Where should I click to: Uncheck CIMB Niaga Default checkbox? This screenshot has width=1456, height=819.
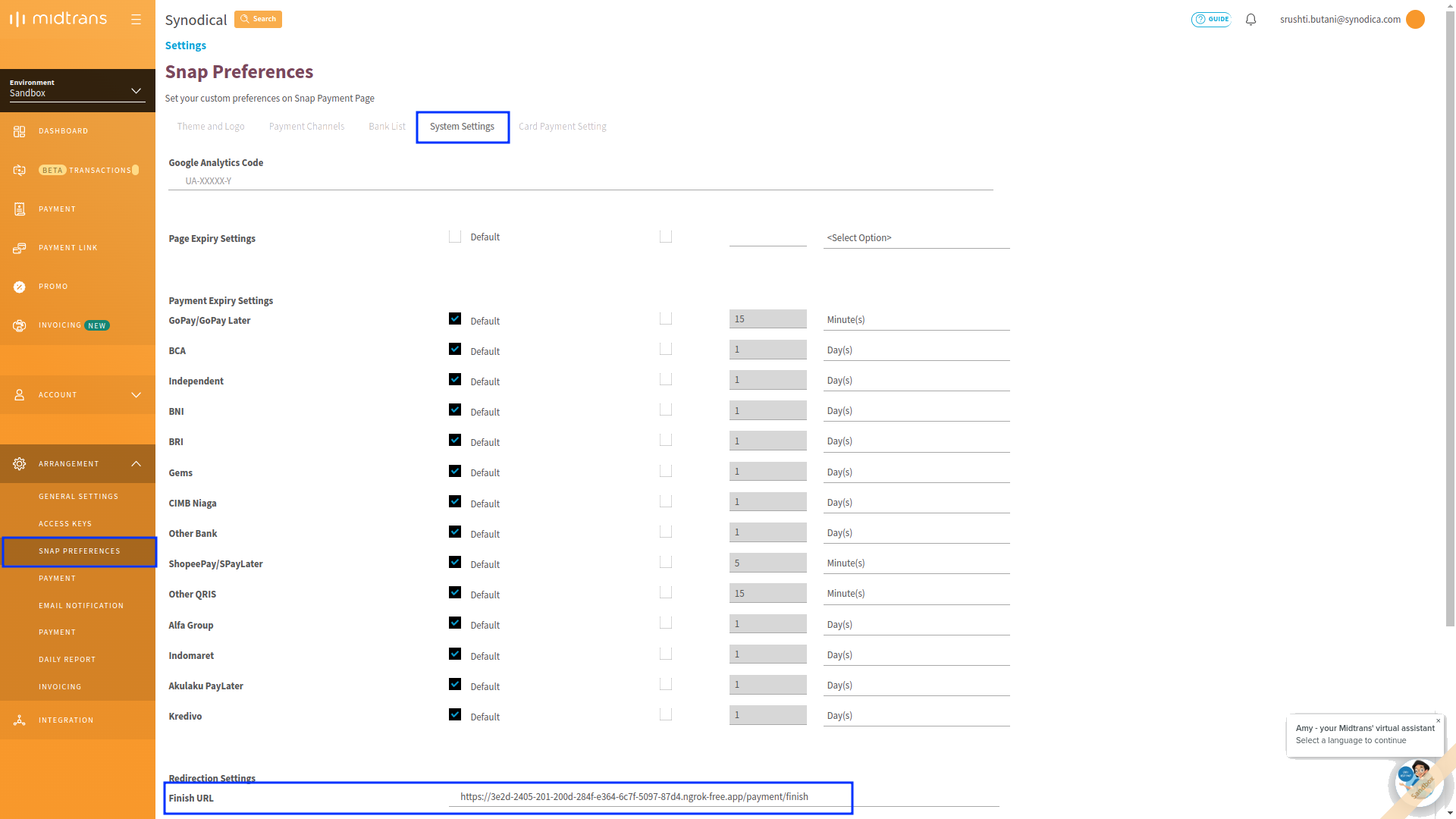pyautogui.click(x=455, y=501)
